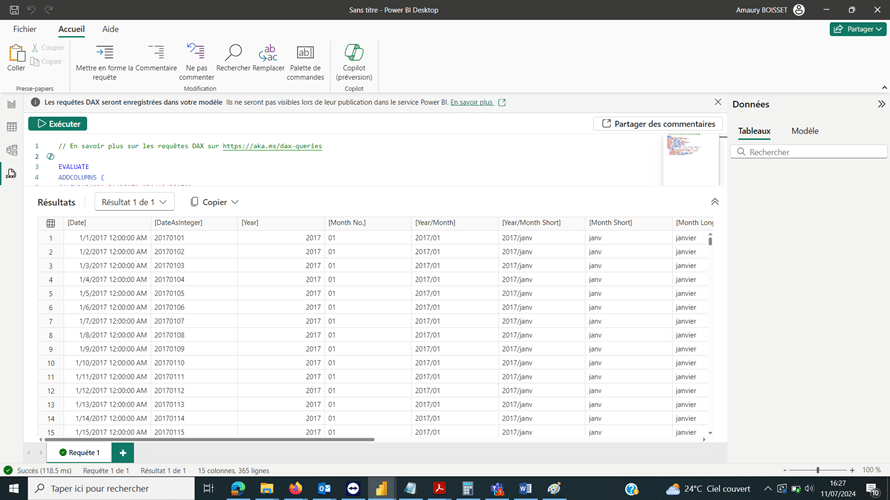The image size is (890, 500).
Task: Click the Coller paste icon
Action: pyautogui.click(x=16, y=53)
